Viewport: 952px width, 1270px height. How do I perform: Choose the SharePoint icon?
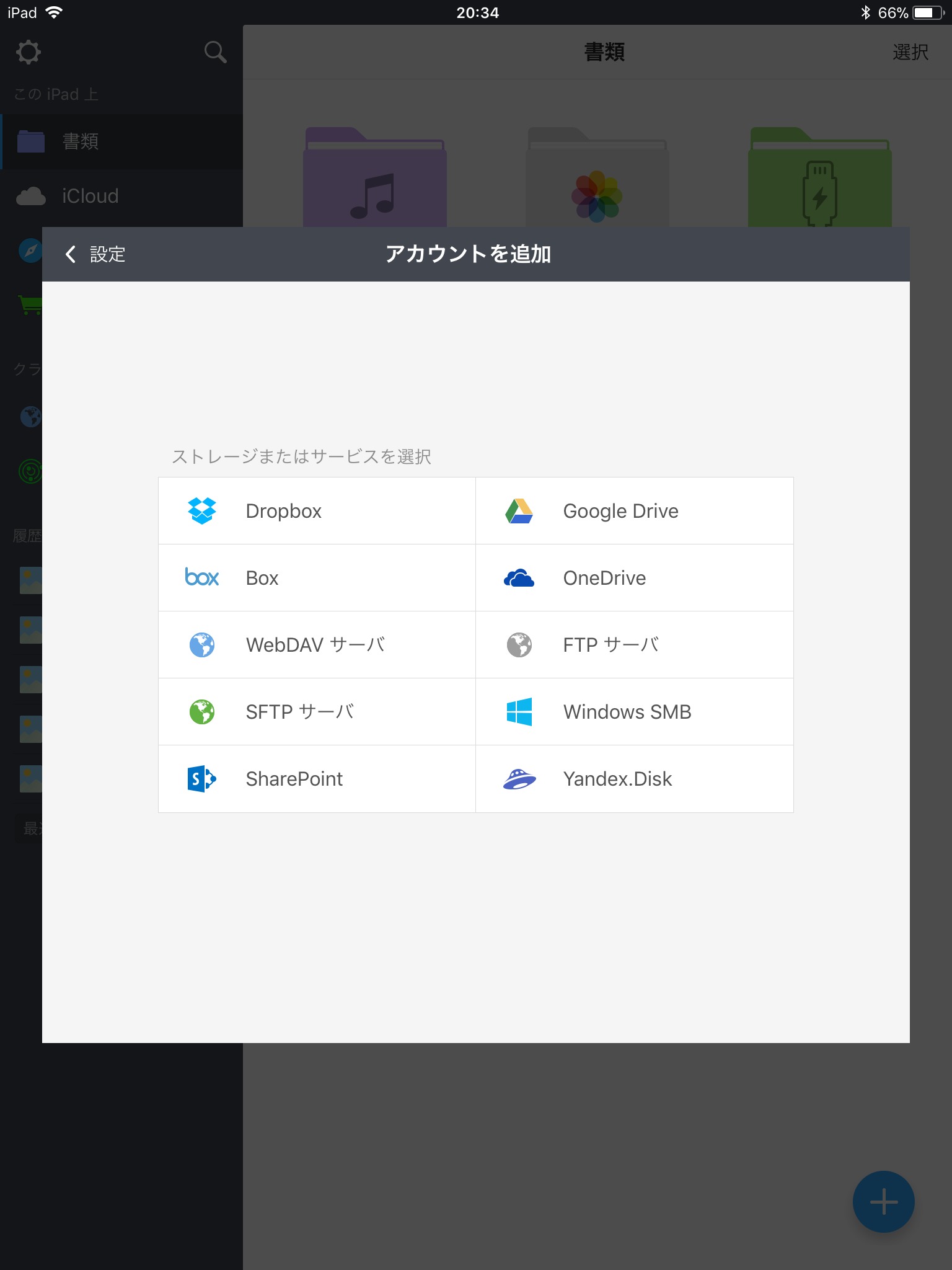pyautogui.click(x=201, y=779)
